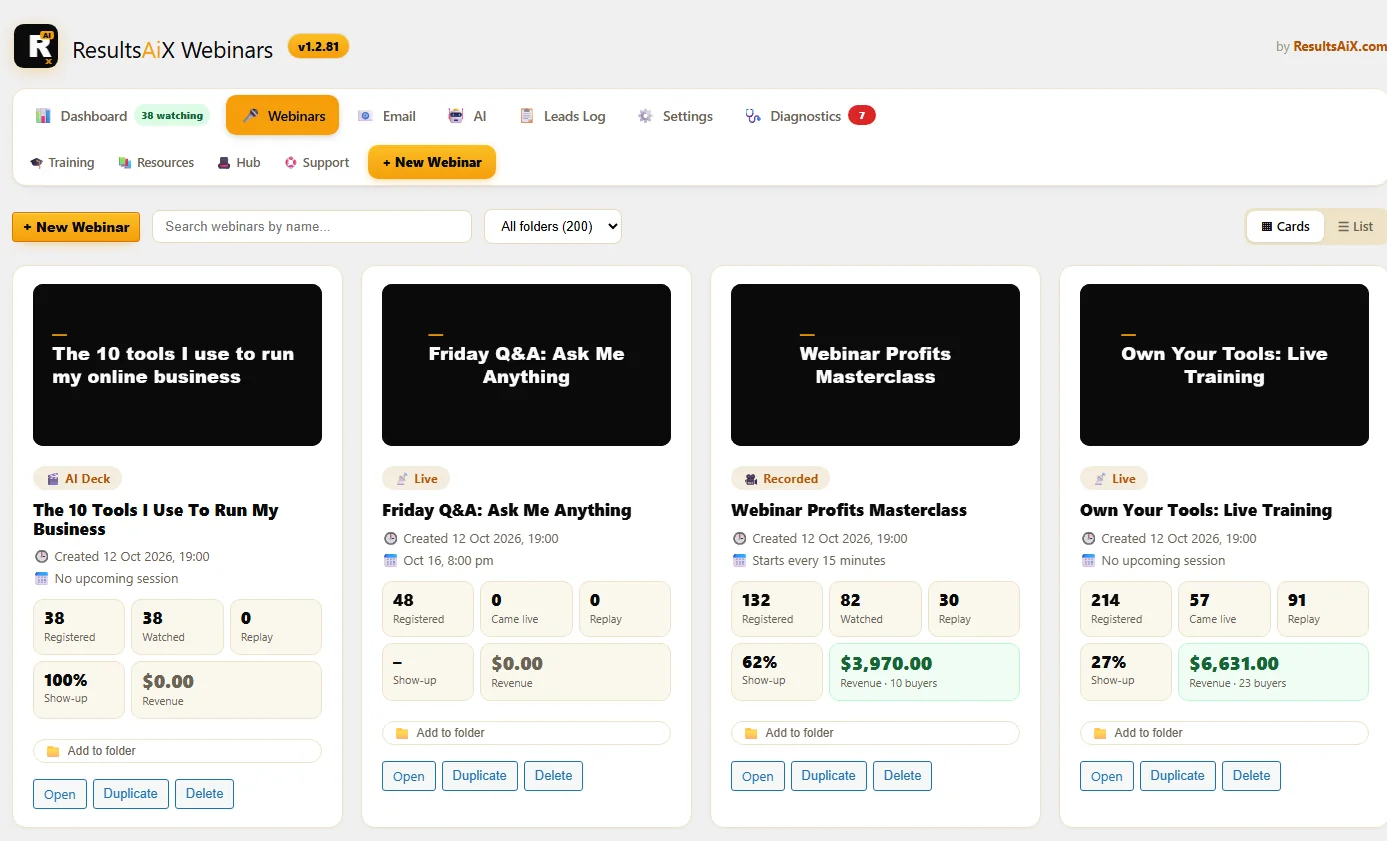Click the 38 watching badge
Screen dimensions: 1387x841
pyautogui.click(x=172, y=116)
